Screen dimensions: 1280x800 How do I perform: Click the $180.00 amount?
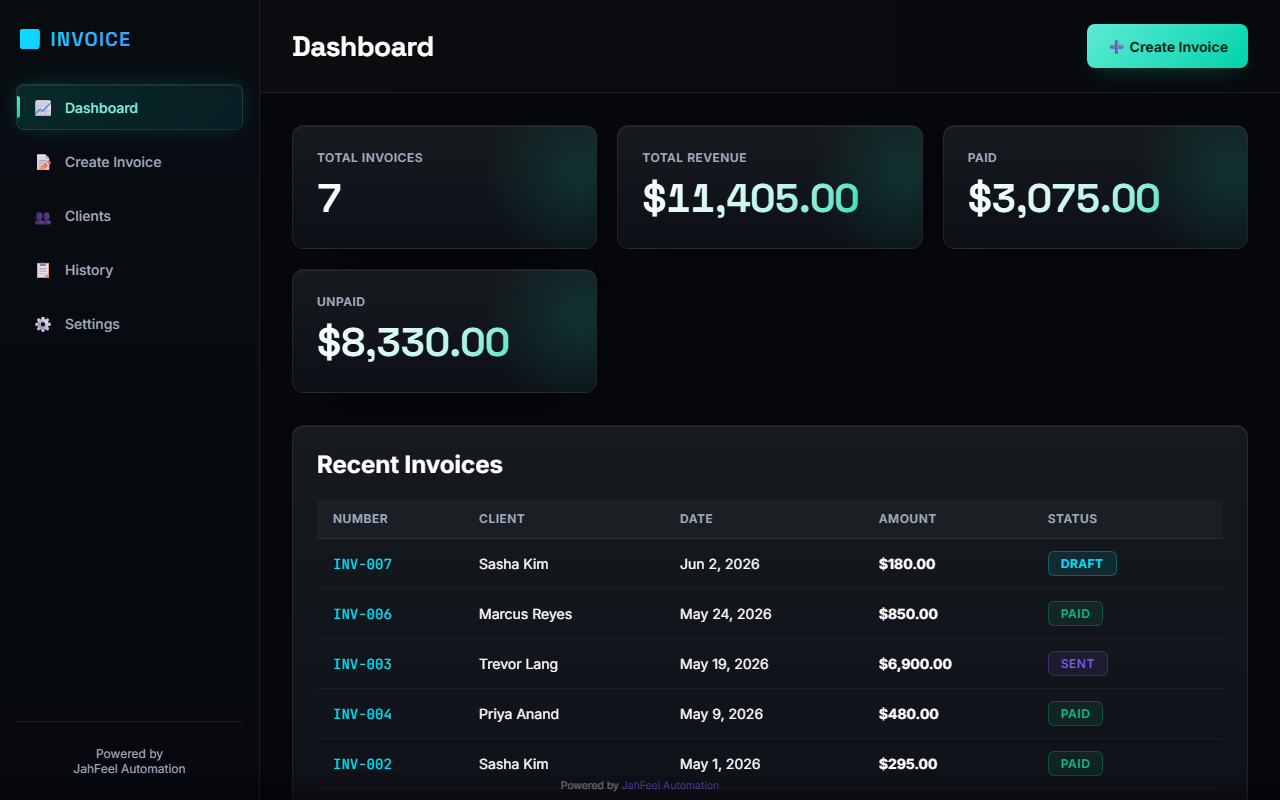click(907, 564)
